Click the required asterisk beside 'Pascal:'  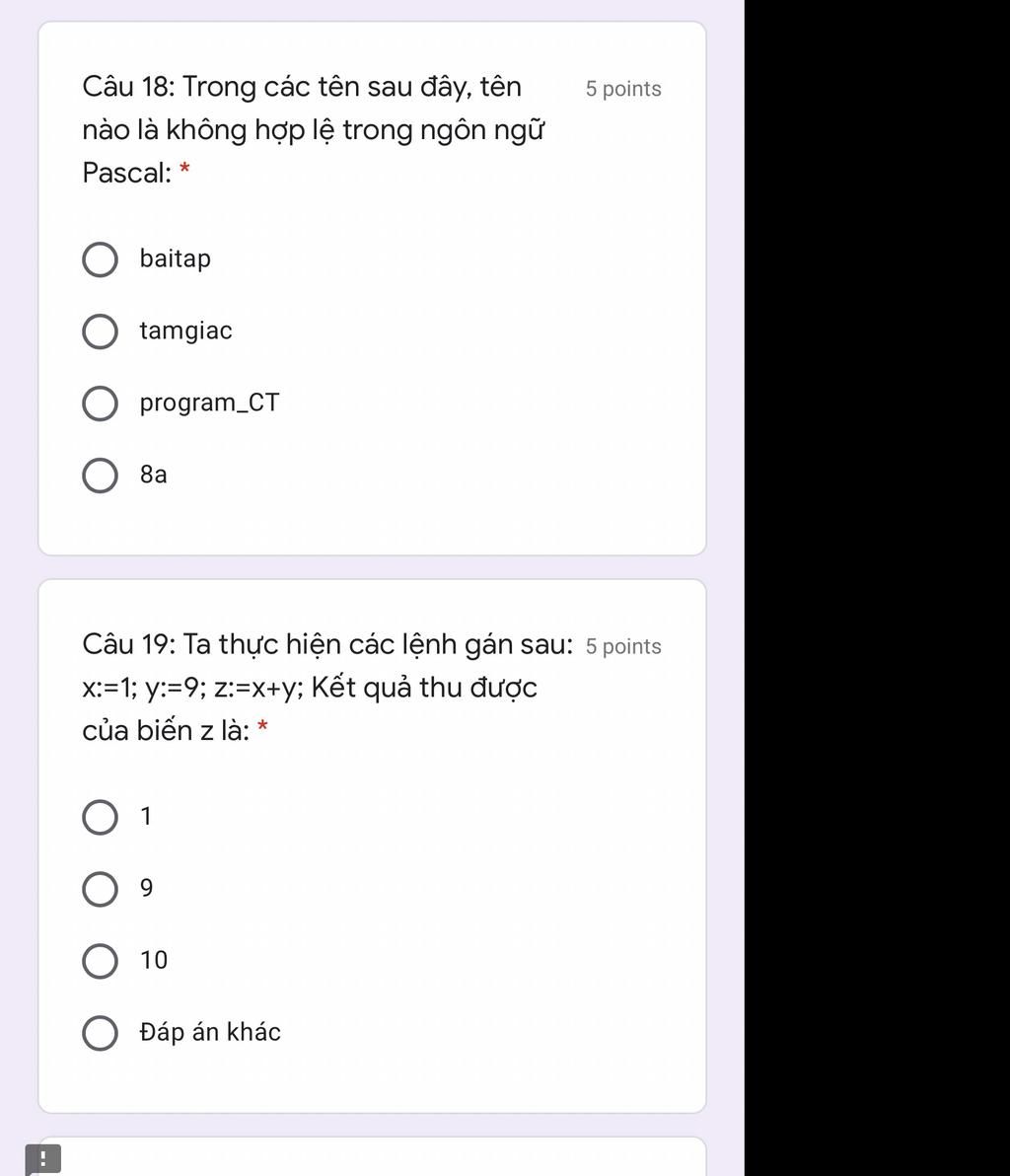pos(184,169)
